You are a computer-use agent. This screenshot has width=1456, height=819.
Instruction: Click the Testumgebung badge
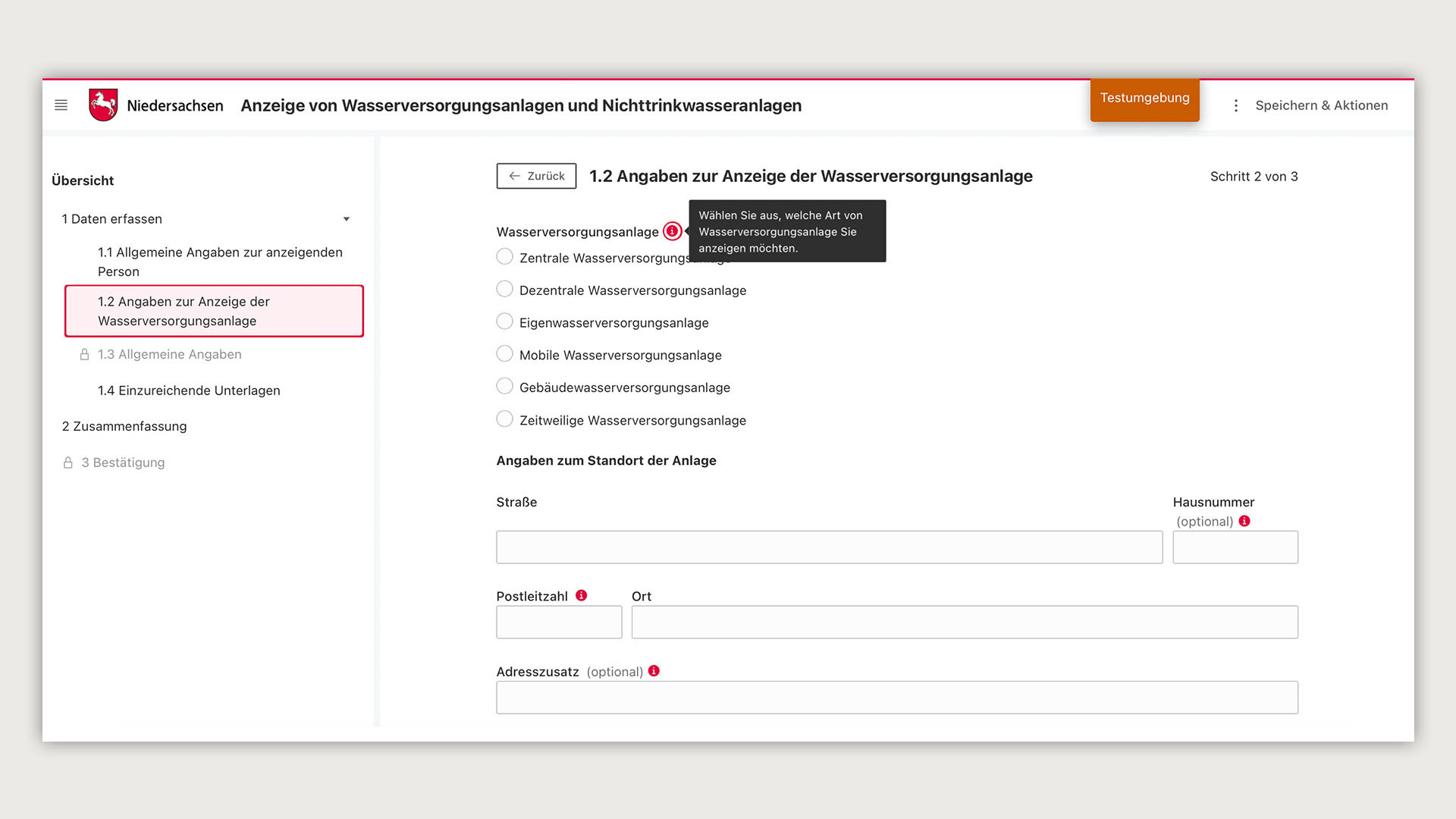coord(1144,99)
